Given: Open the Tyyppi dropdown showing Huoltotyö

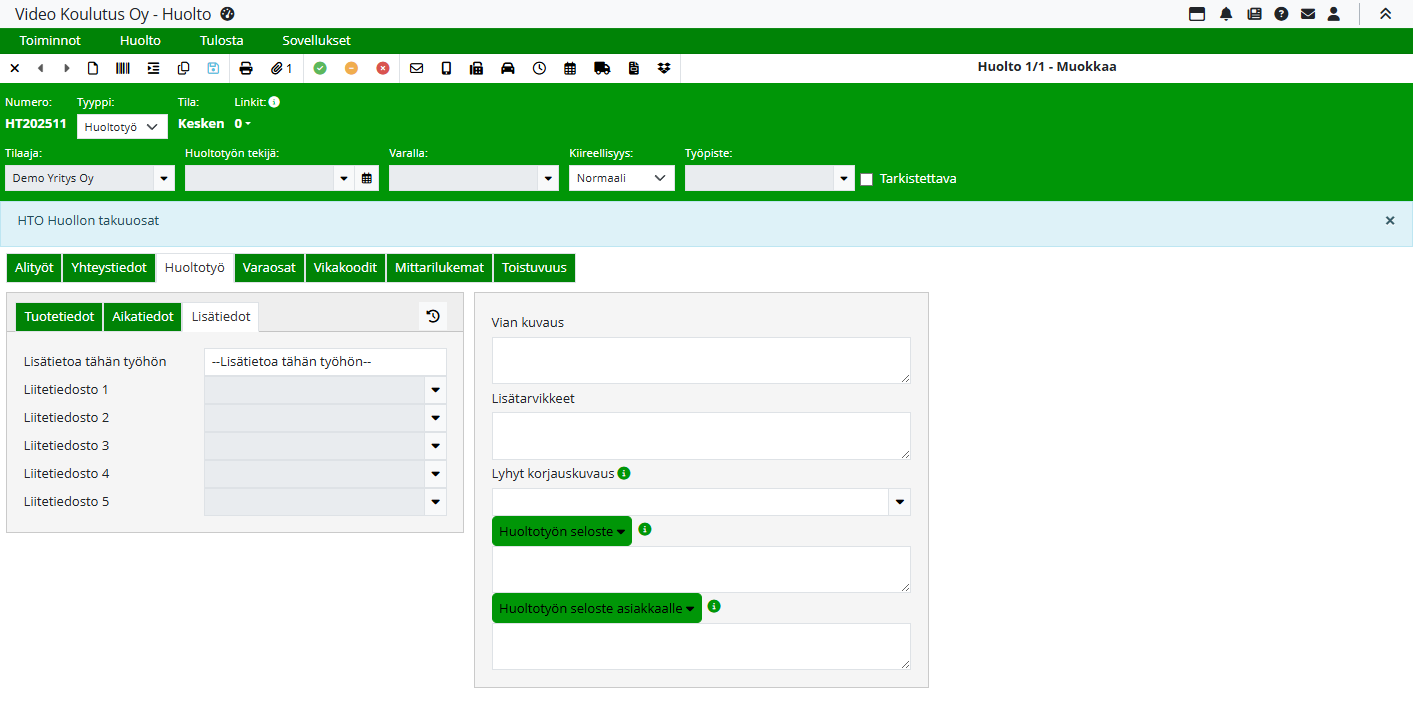Looking at the screenshot, I should (122, 127).
